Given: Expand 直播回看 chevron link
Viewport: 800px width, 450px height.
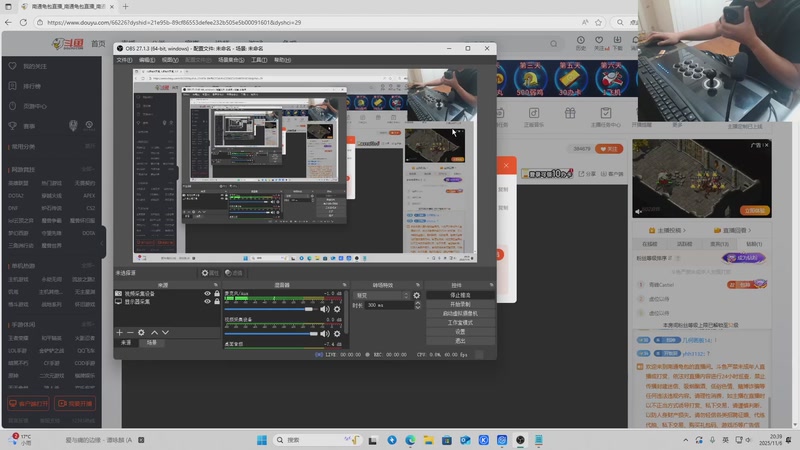Looking at the screenshot, I should [749, 231].
